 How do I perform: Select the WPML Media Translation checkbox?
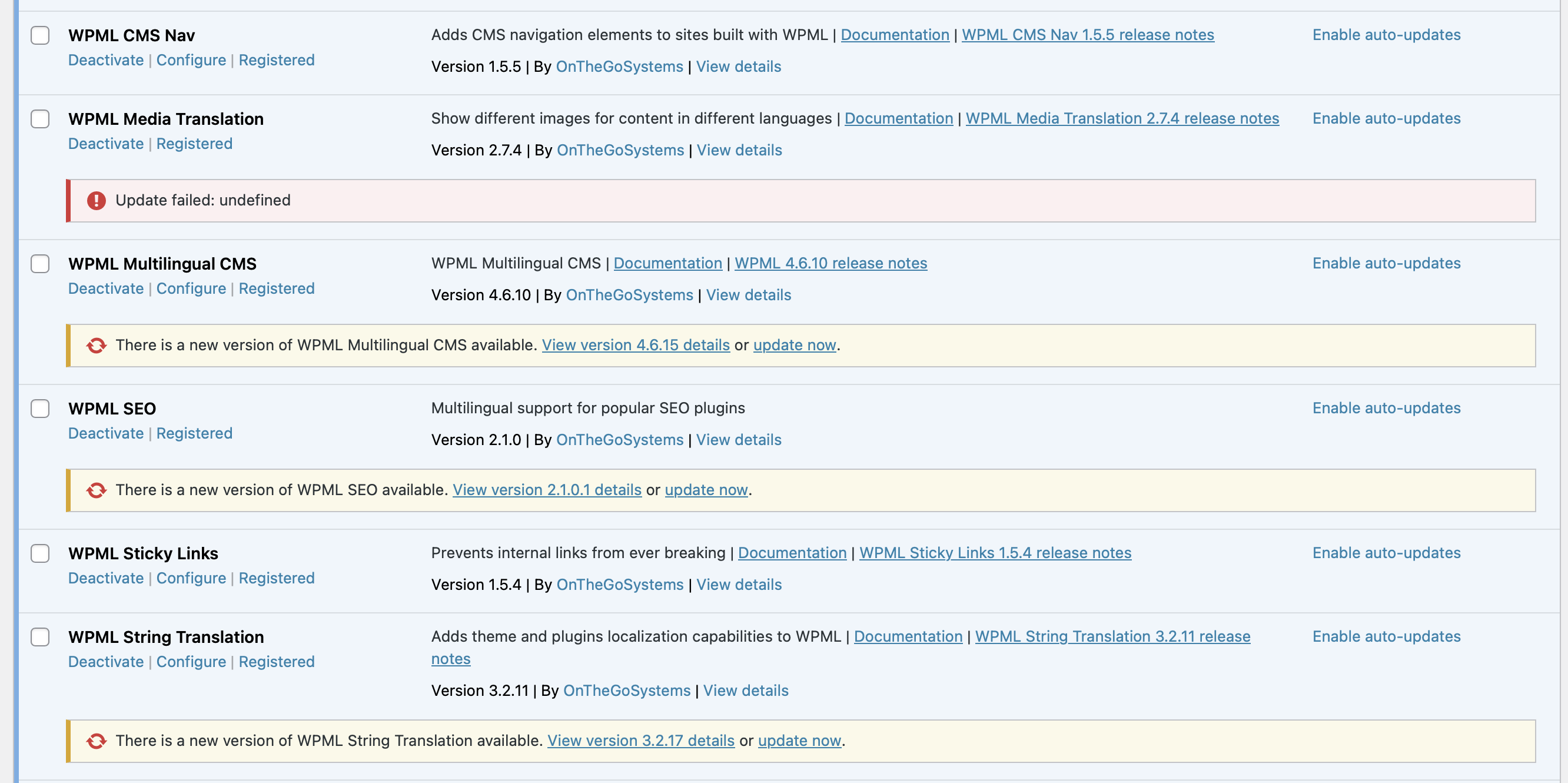(x=40, y=119)
